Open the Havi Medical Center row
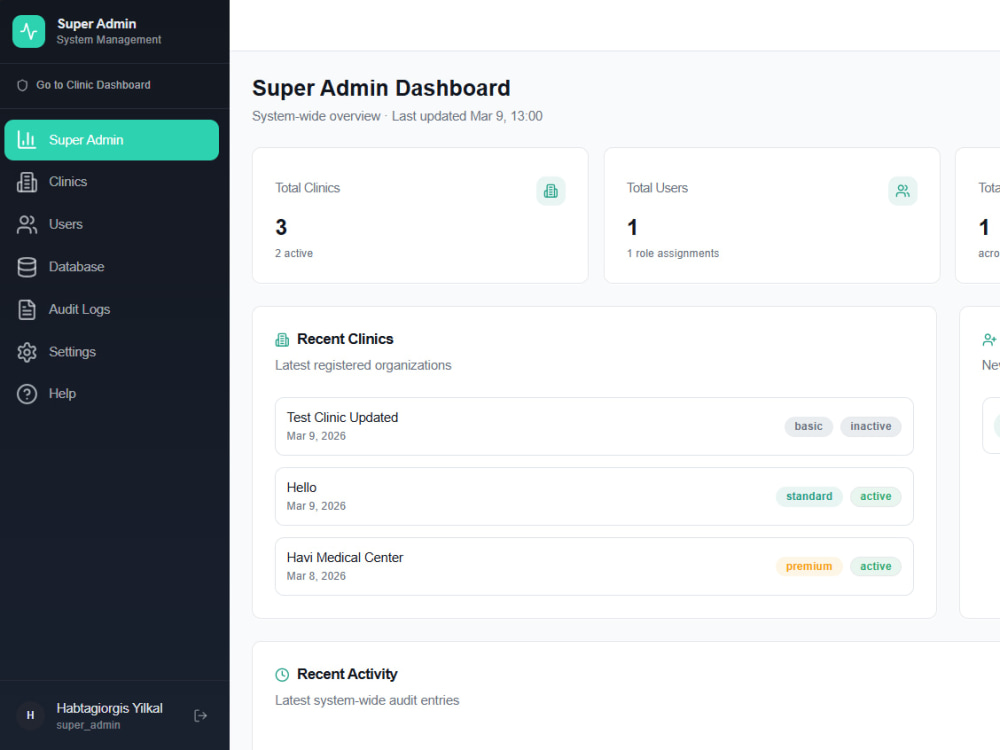Viewport: 1000px width, 750px height. pyautogui.click(x=594, y=567)
